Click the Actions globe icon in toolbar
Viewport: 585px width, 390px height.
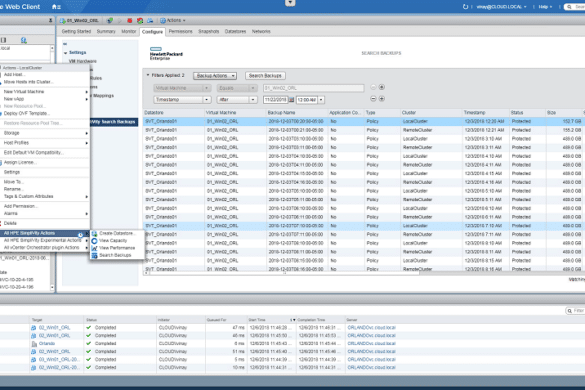click(x=163, y=21)
